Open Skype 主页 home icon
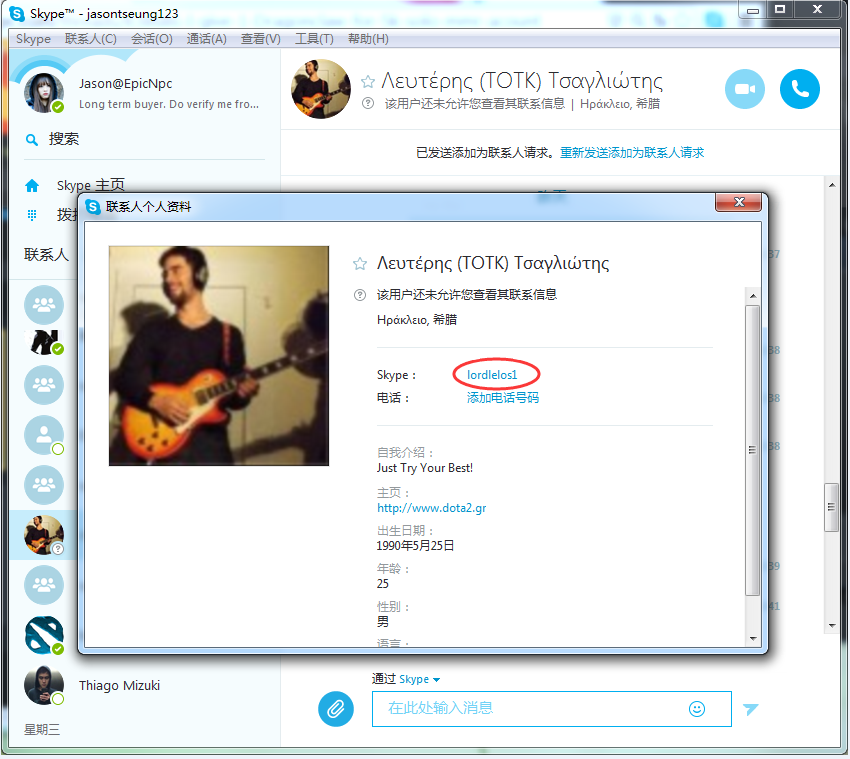The height and width of the screenshot is (759, 850). [32, 186]
